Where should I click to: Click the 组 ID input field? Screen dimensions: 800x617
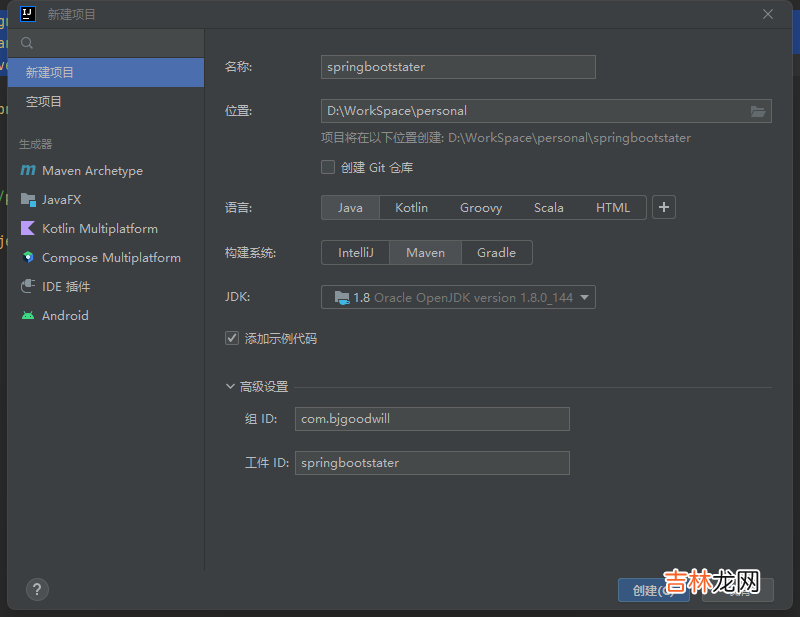pyautogui.click(x=432, y=419)
